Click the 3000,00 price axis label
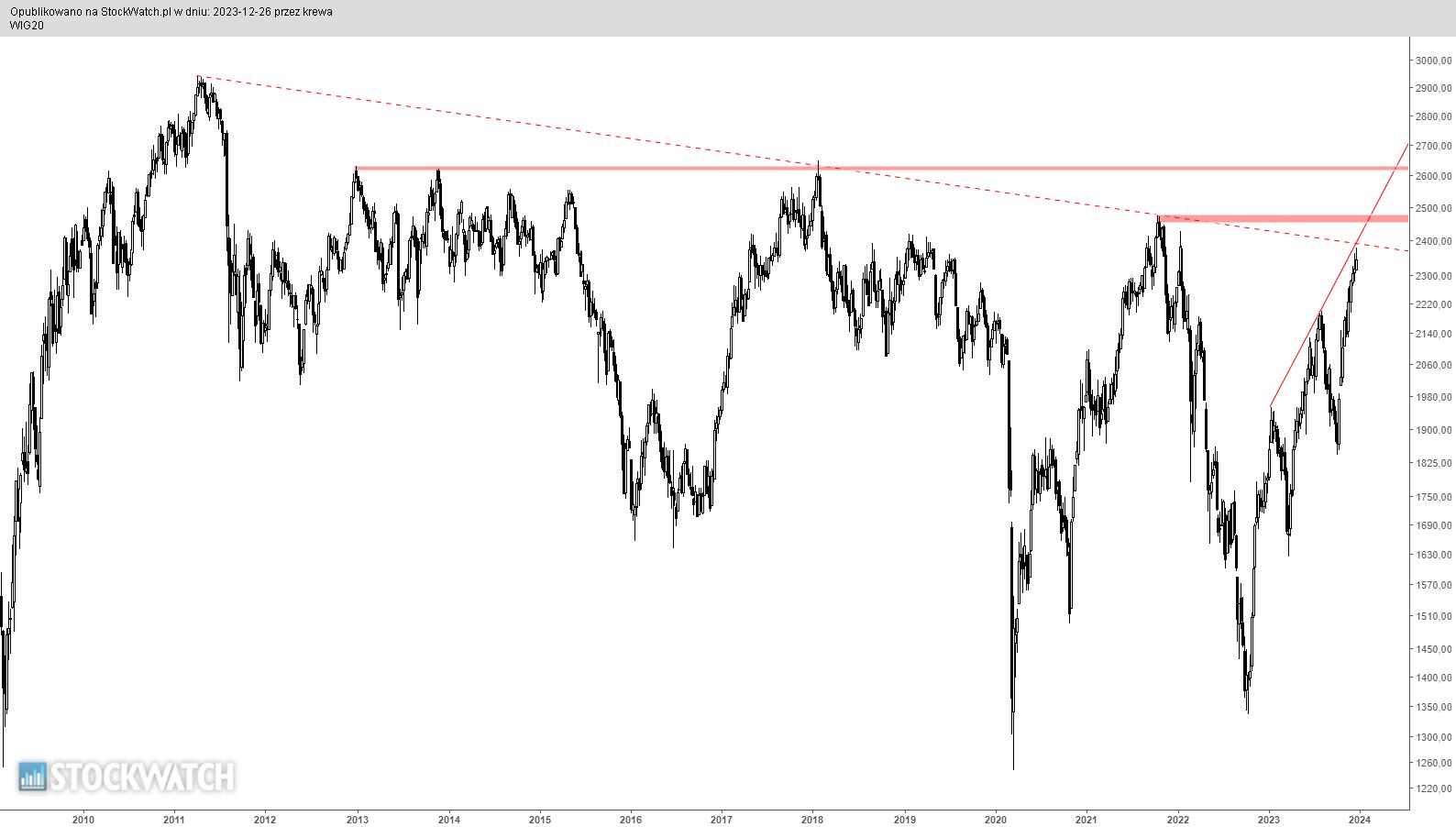Viewport: 1456px width, 827px height. tap(1433, 61)
